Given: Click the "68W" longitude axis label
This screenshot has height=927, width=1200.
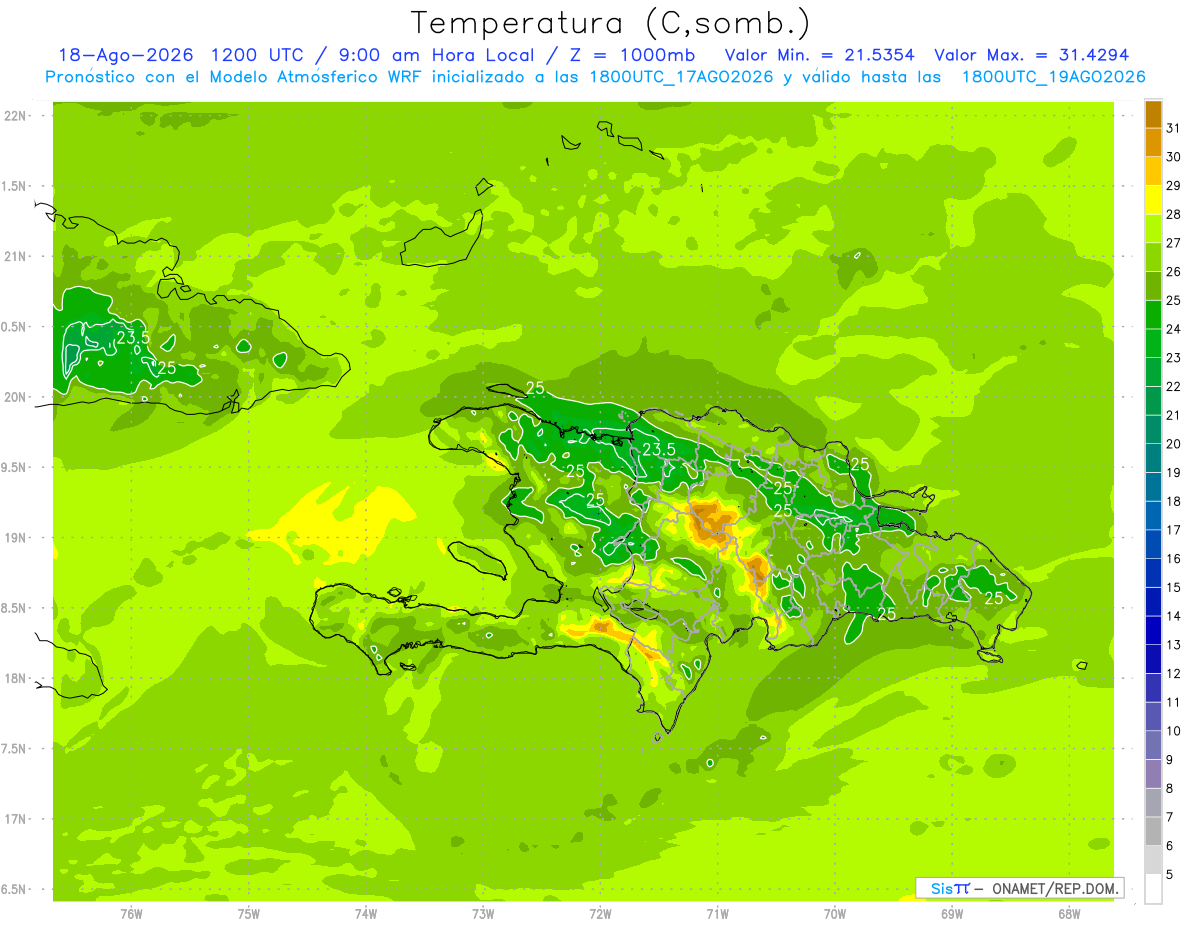Looking at the screenshot, I should pyautogui.click(x=1069, y=914).
